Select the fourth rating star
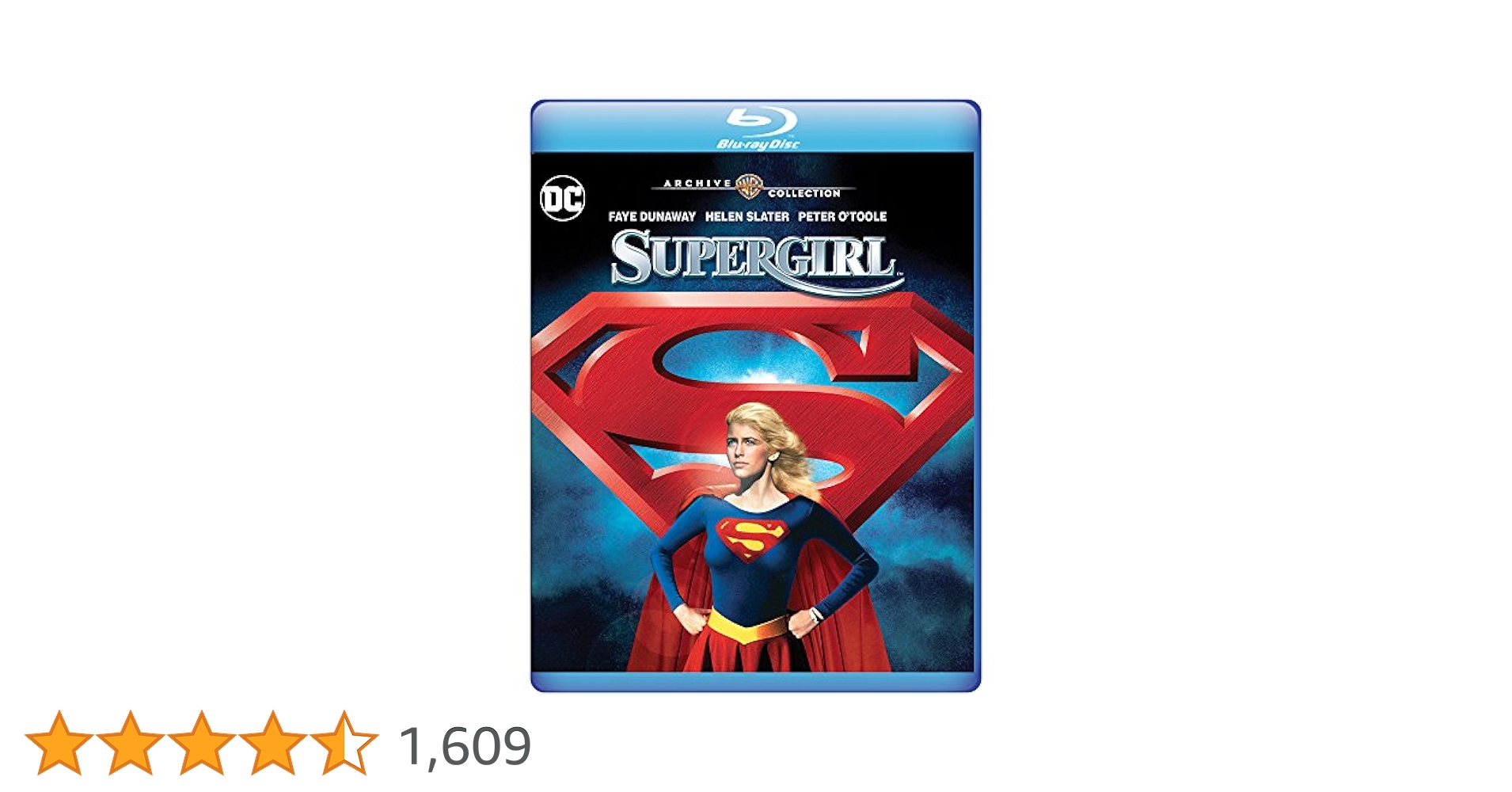This screenshot has width=1512, height=792. coord(272,743)
